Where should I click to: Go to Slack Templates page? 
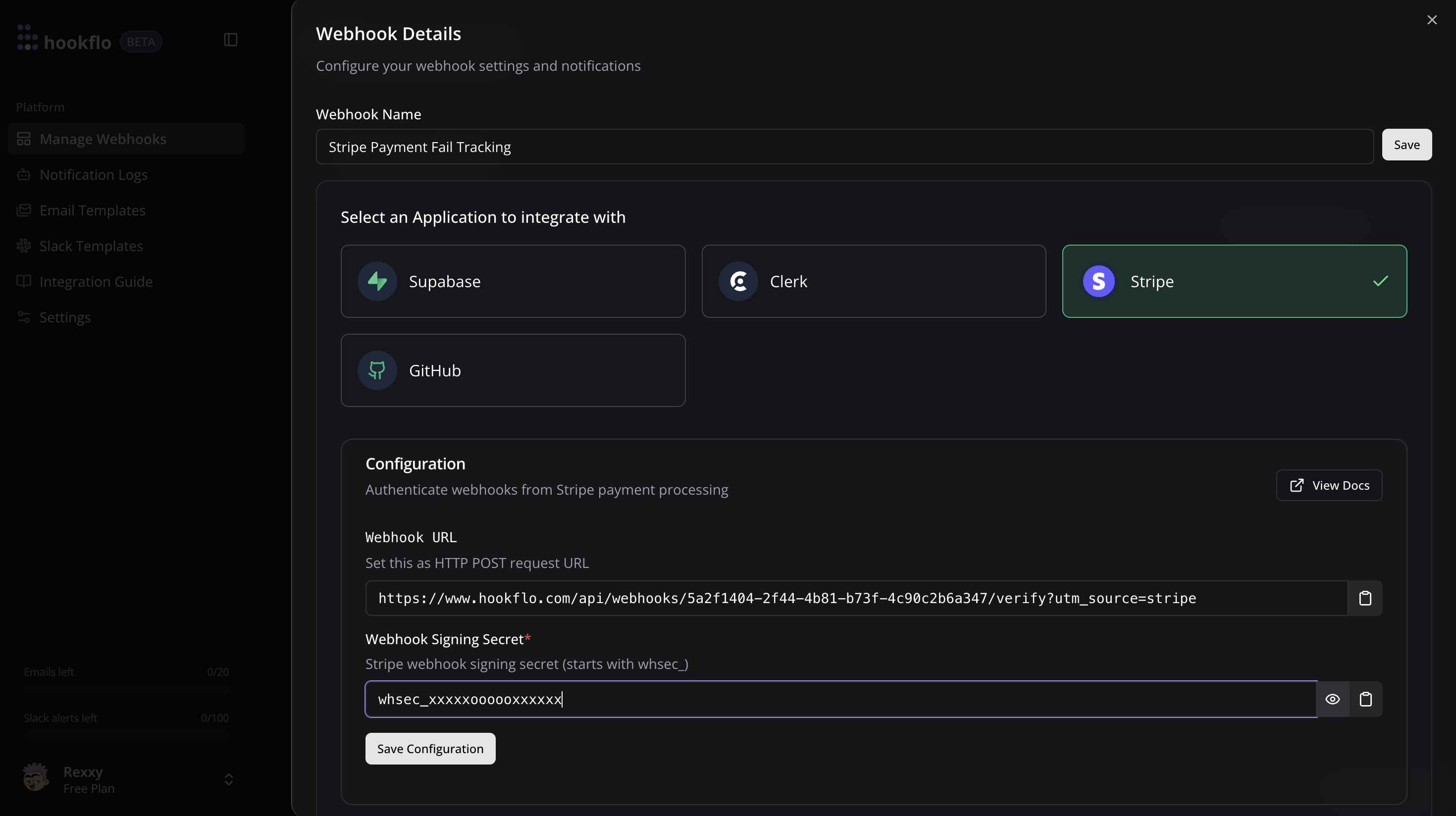click(91, 246)
